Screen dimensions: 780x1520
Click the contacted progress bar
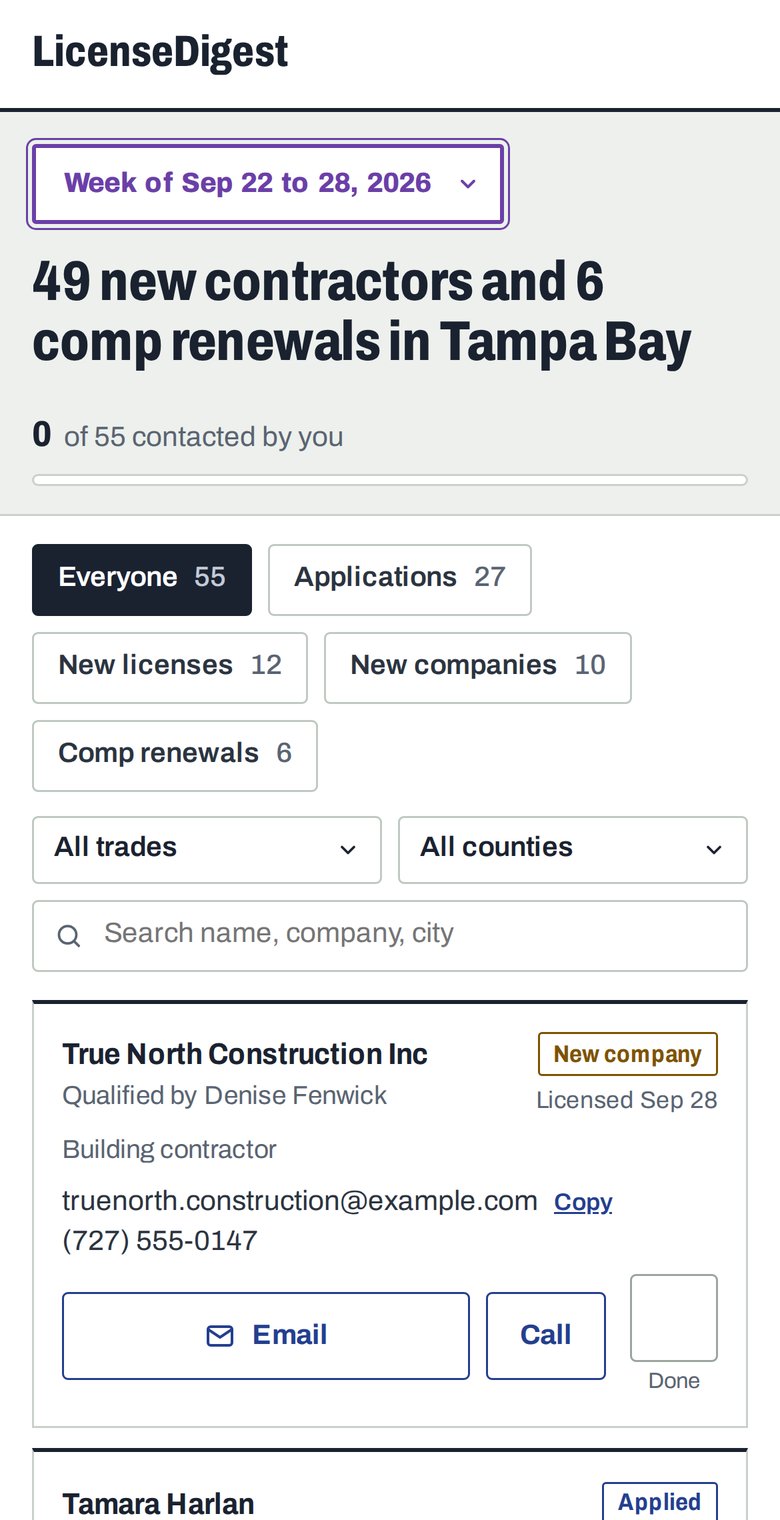[x=390, y=480]
